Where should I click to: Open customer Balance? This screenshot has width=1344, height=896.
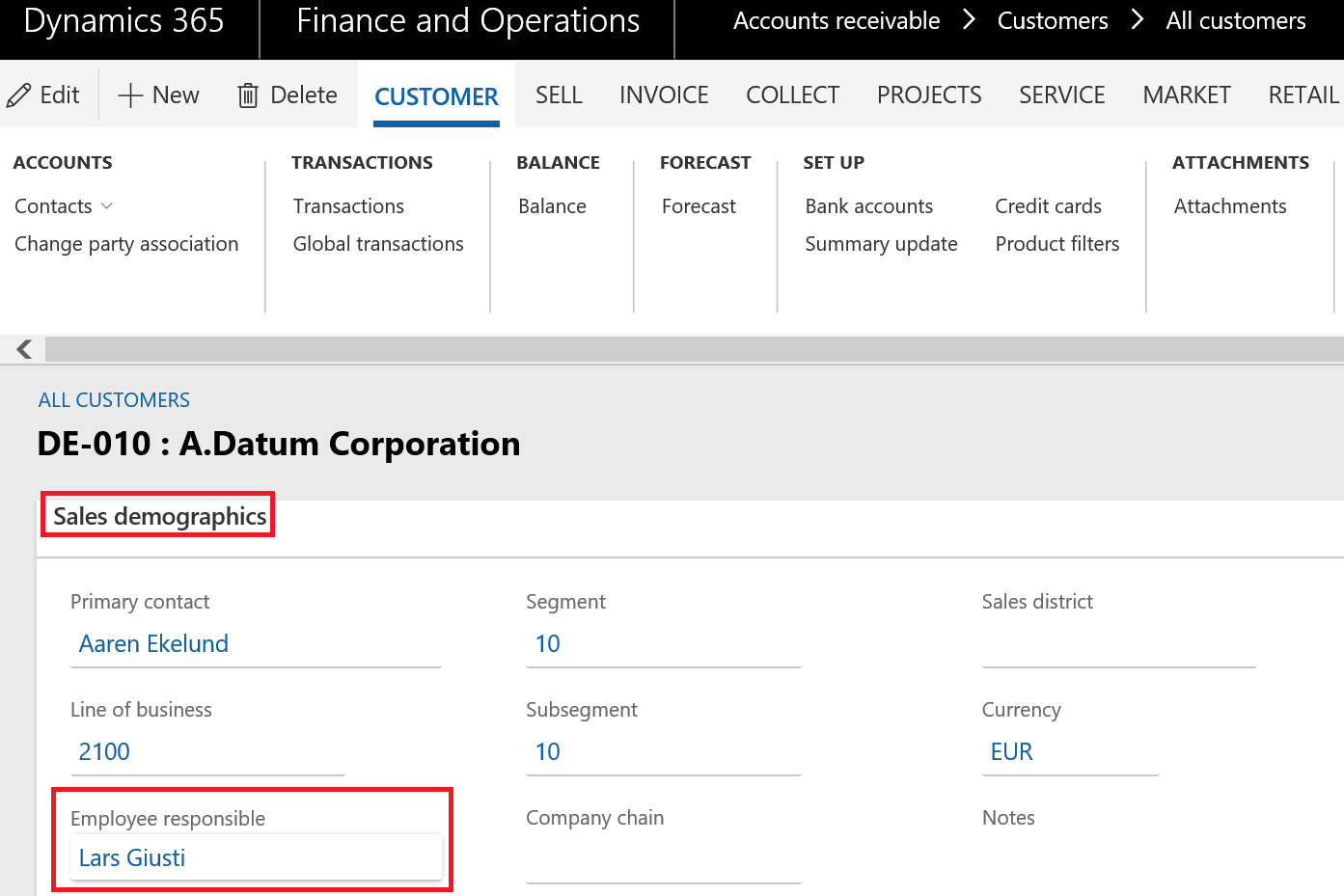coord(552,206)
